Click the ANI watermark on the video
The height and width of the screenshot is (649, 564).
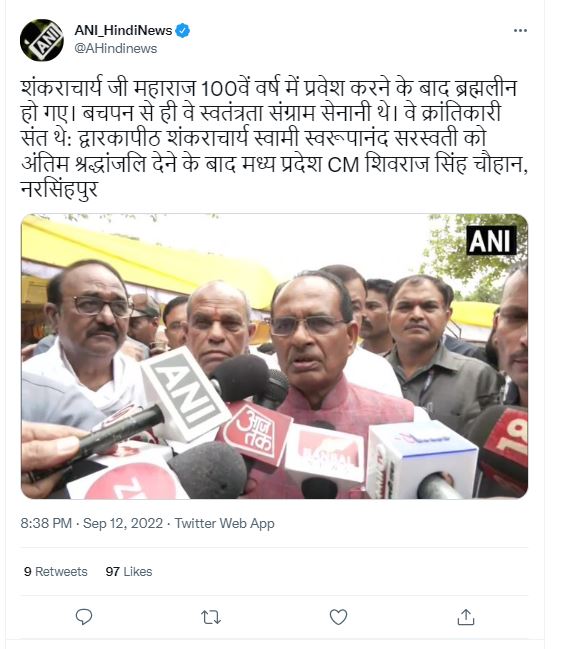coord(491,240)
